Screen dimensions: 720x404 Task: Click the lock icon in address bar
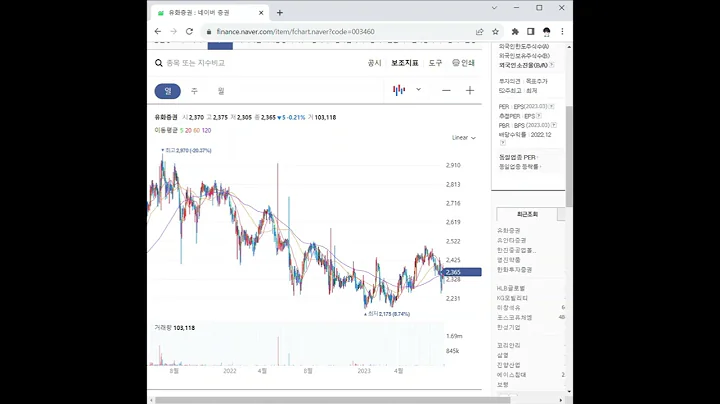click(209, 32)
